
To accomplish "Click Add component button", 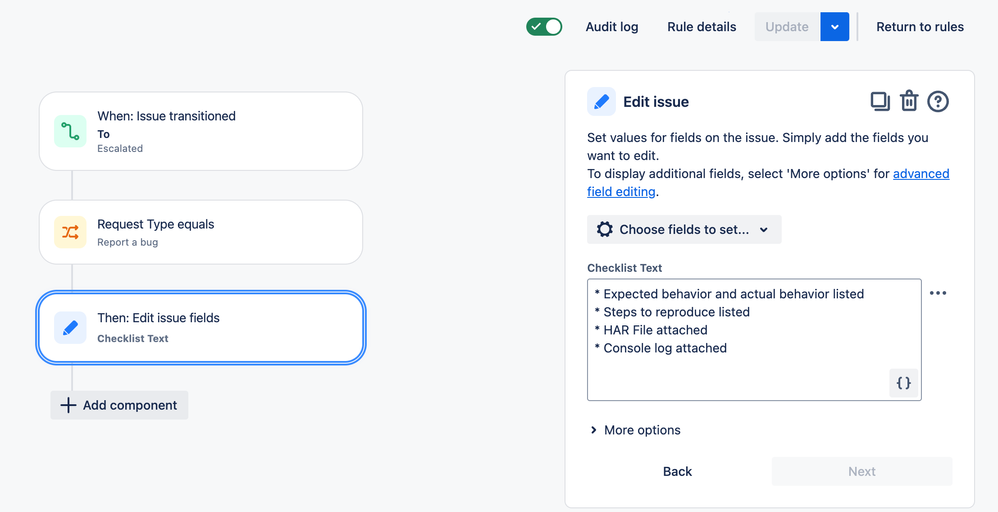I will pyautogui.click(x=119, y=405).
